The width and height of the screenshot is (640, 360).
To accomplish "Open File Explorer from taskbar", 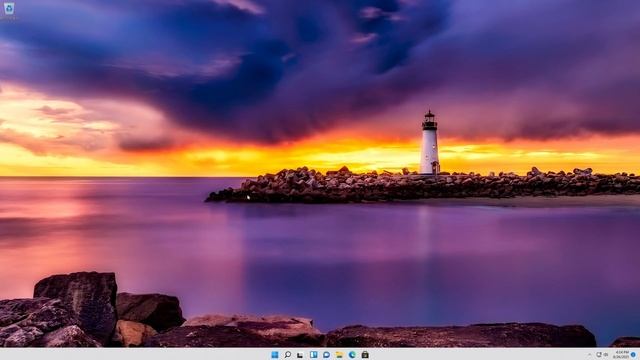I will (x=339, y=355).
